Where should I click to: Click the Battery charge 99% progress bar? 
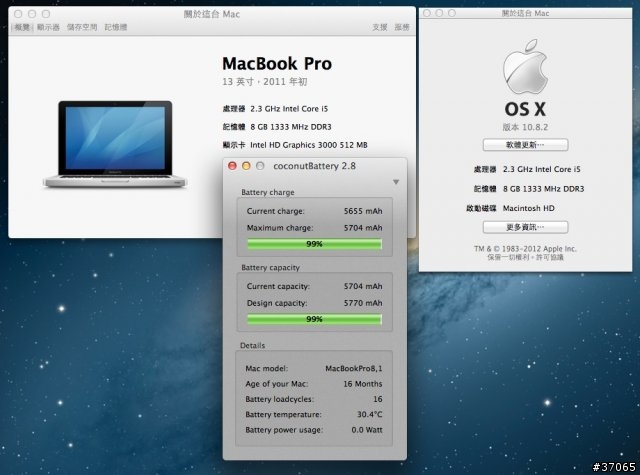point(314,244)
